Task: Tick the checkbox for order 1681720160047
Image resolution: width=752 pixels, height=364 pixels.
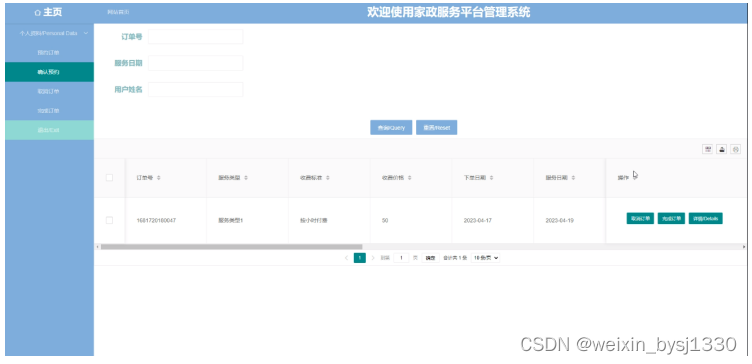Action: 109,220
